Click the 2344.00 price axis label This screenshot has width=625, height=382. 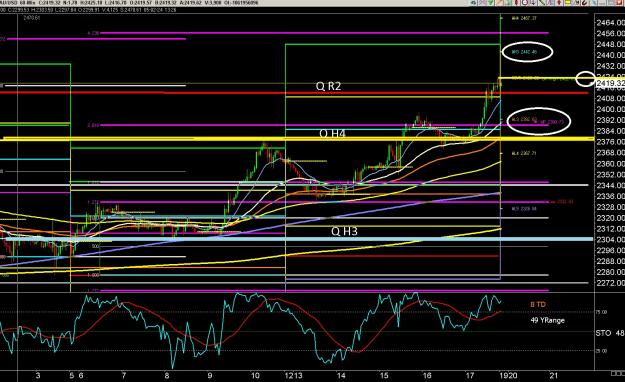click(x=610, y=185)
